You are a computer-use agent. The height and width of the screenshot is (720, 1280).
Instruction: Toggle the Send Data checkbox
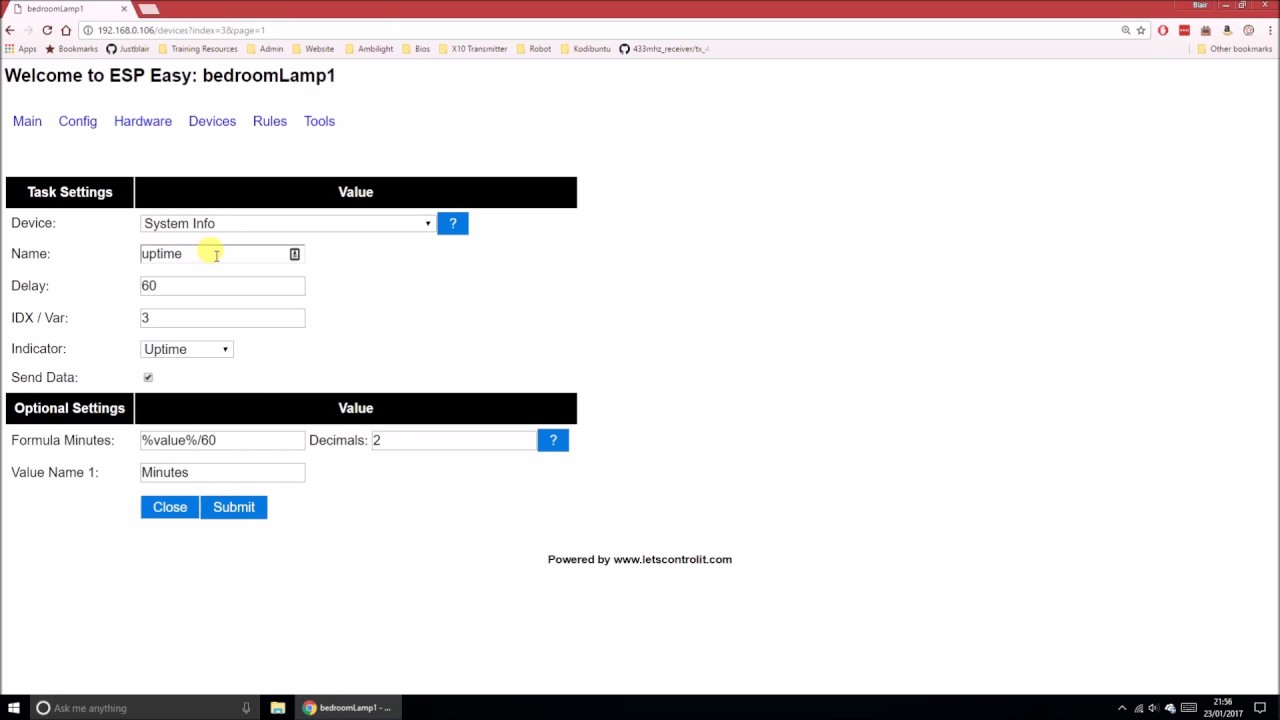coord(148,377)
